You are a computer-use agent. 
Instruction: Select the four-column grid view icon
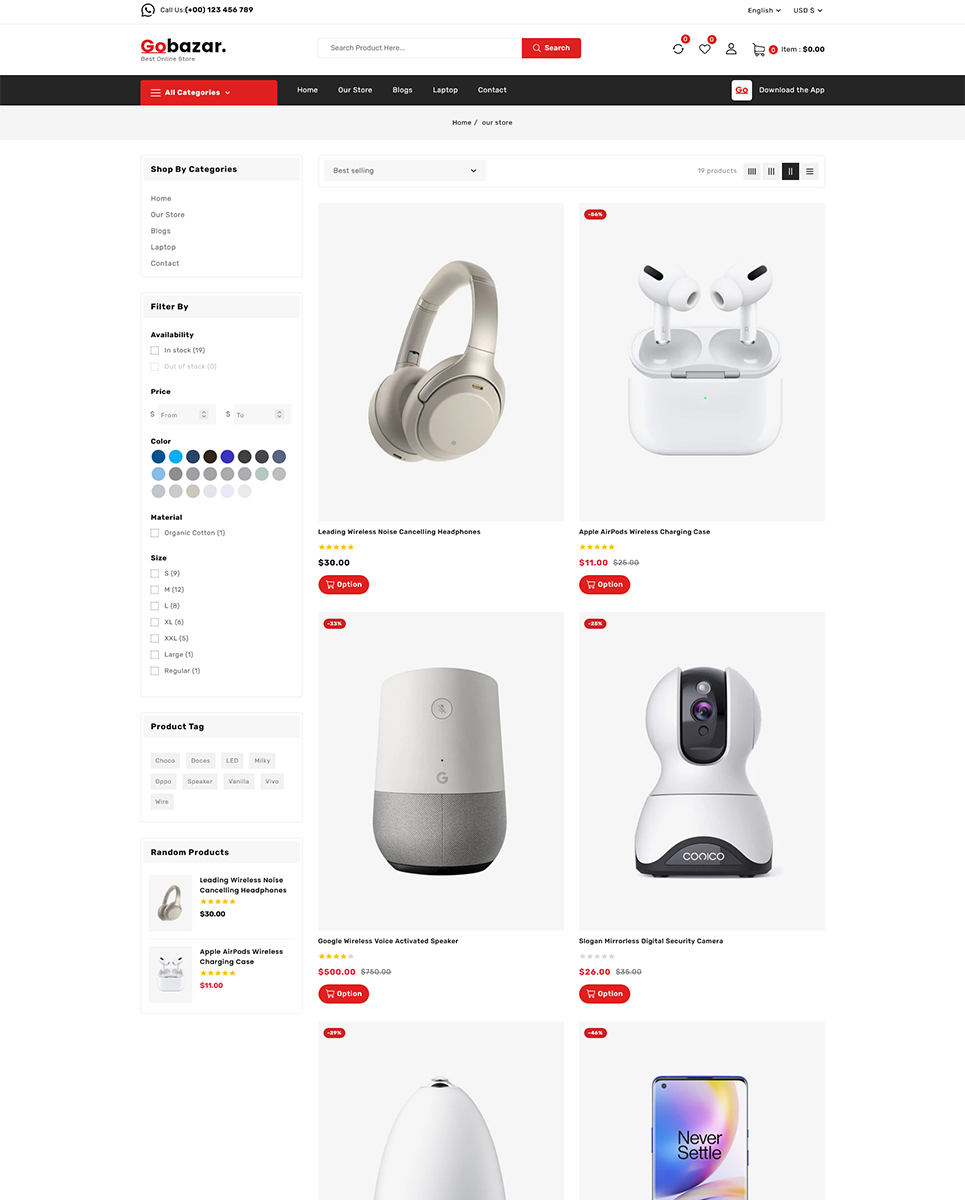(x=752, y=171)
